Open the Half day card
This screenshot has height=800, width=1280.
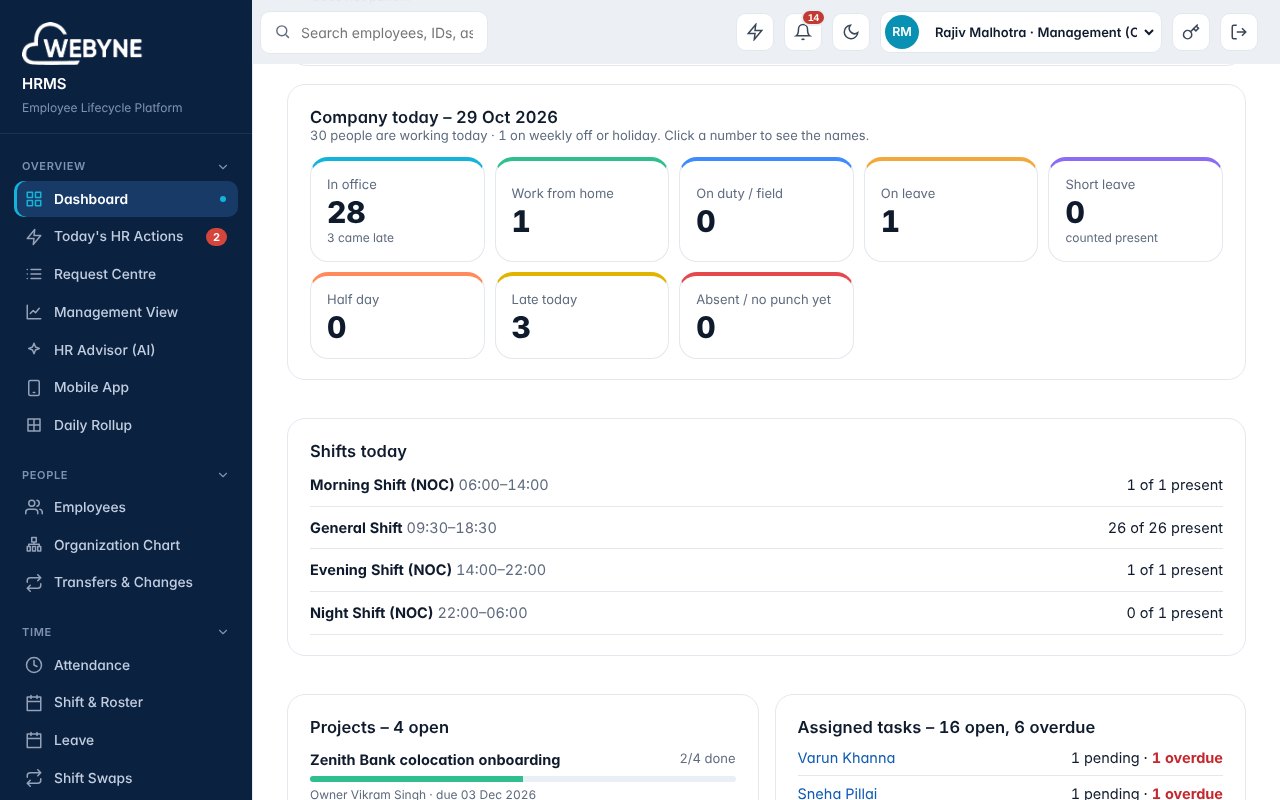pos(397,315)
